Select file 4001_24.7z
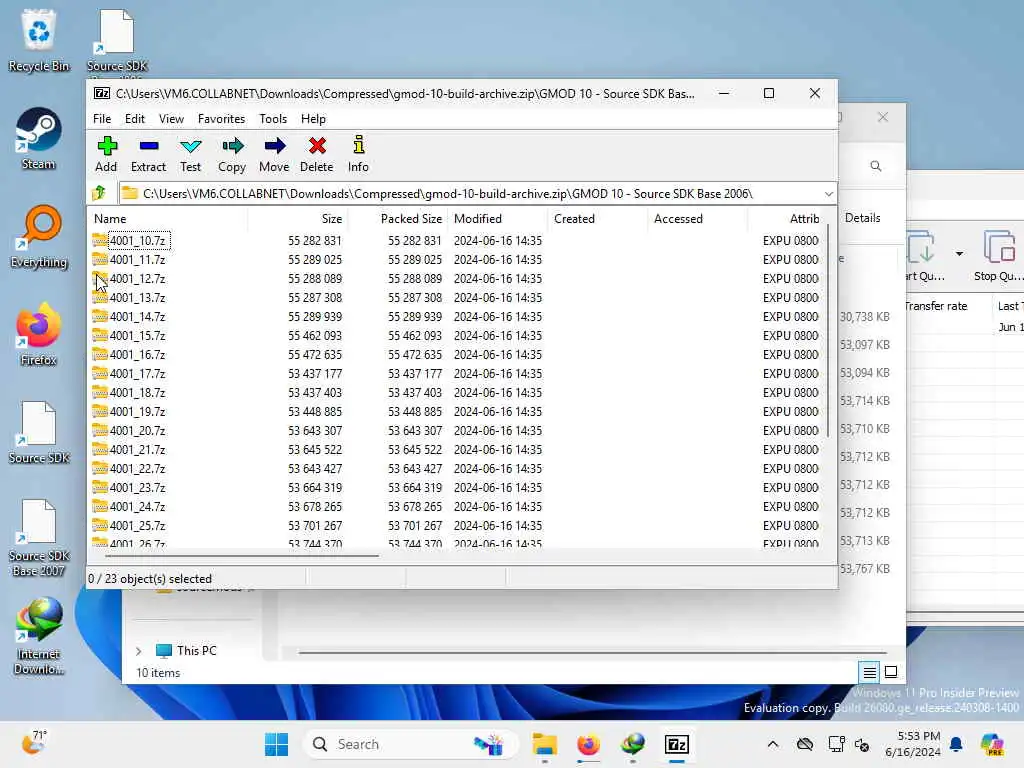1024x768 pixels. coord(137,506)
